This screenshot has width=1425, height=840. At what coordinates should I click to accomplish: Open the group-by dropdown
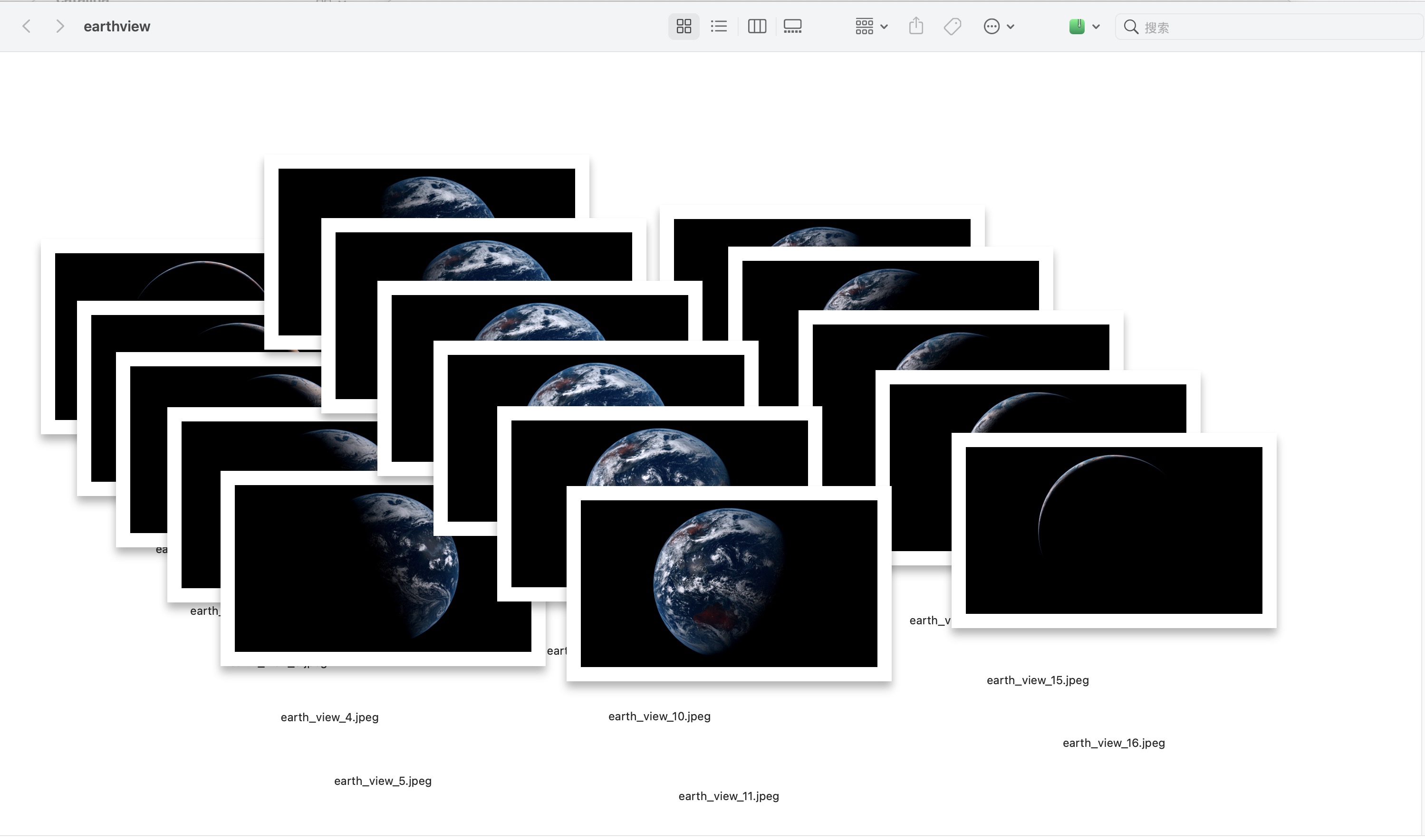[x=871, y=27]
